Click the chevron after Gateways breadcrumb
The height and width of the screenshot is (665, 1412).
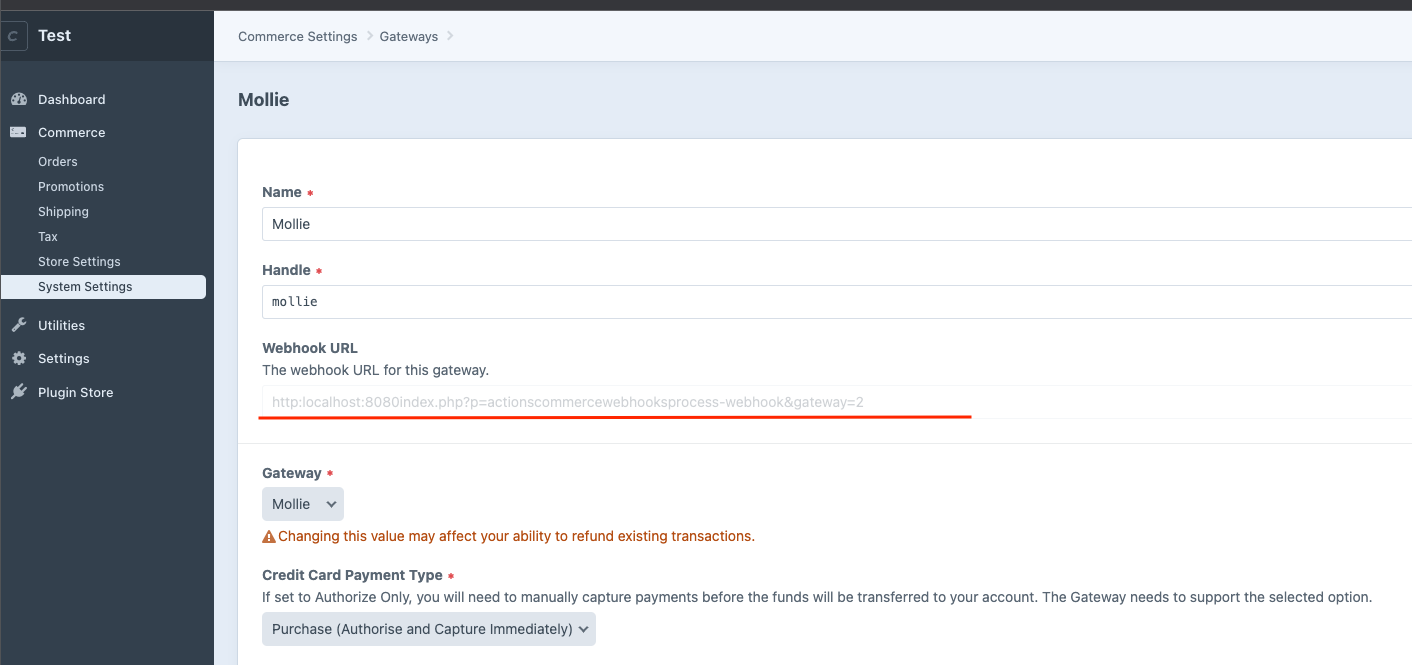[450, 36]
